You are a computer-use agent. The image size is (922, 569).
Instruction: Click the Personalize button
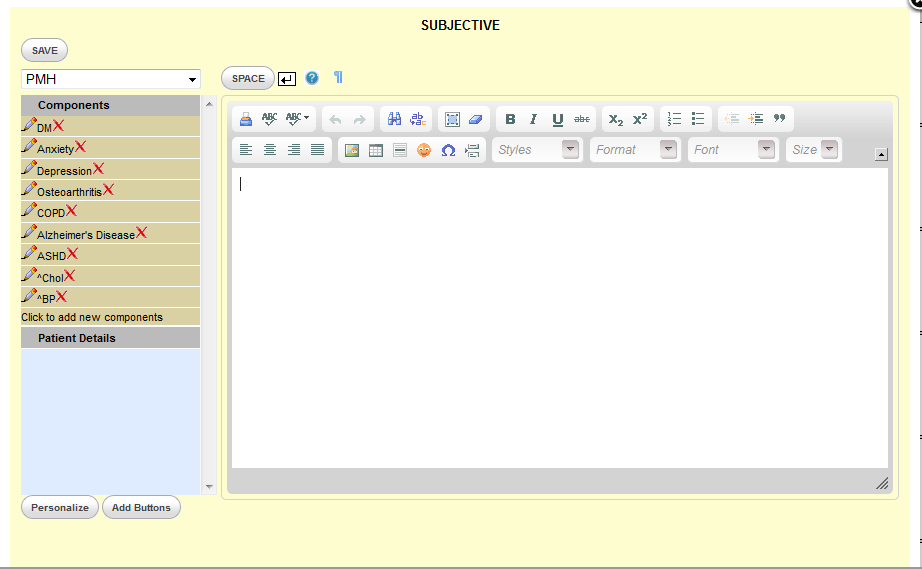[x=60, y=507]
